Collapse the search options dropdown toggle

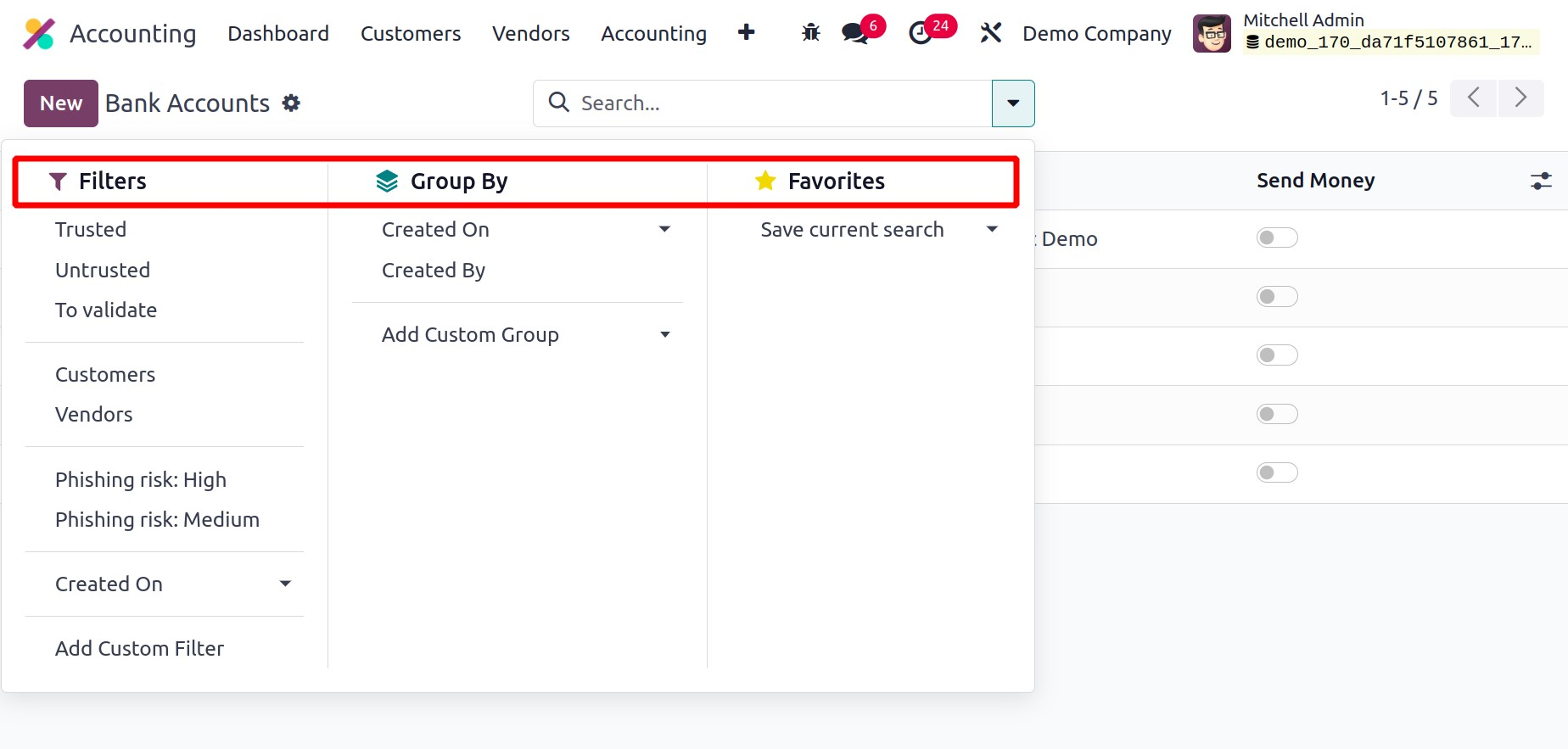[1013, 103]
